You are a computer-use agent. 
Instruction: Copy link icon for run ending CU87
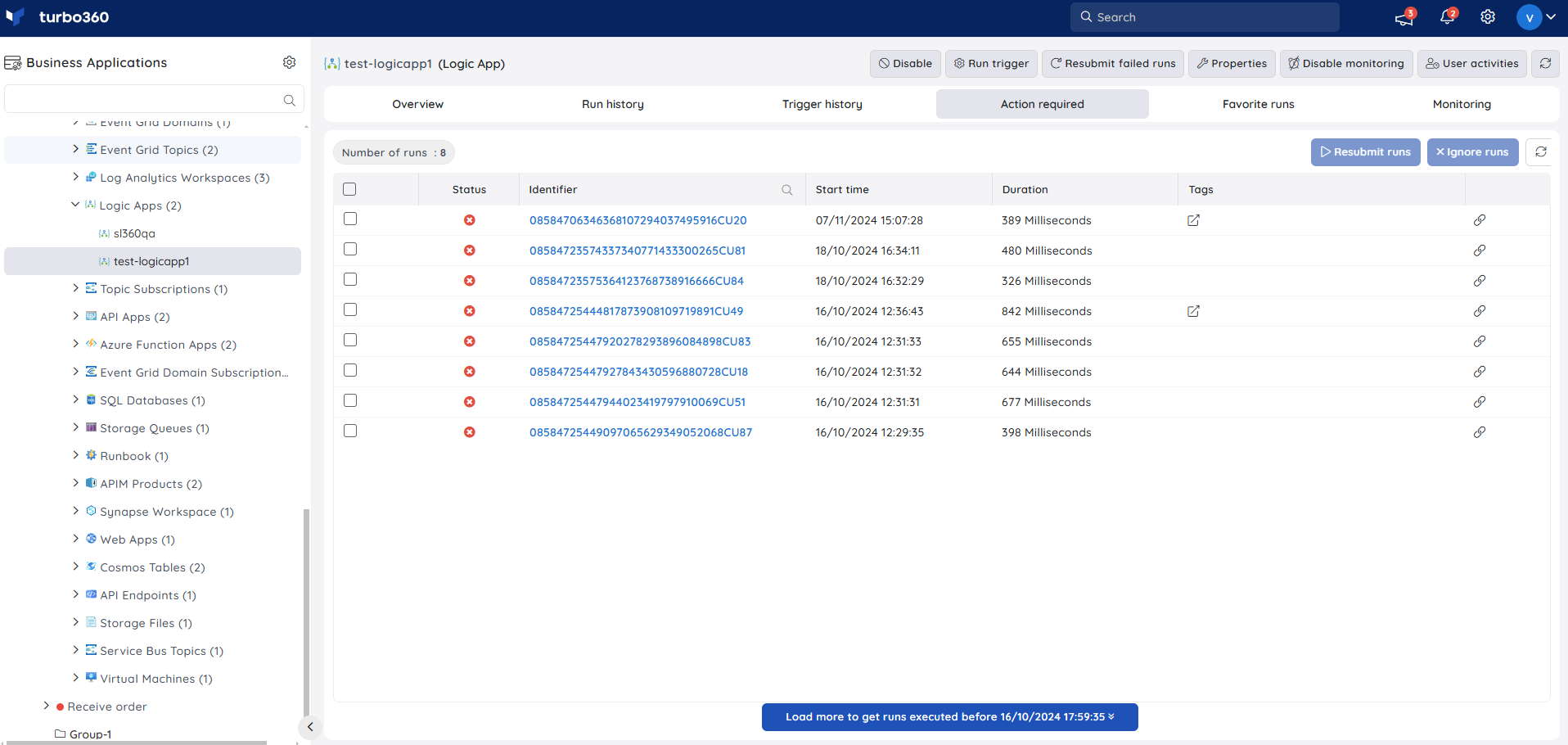click(x=1480, y=432)
